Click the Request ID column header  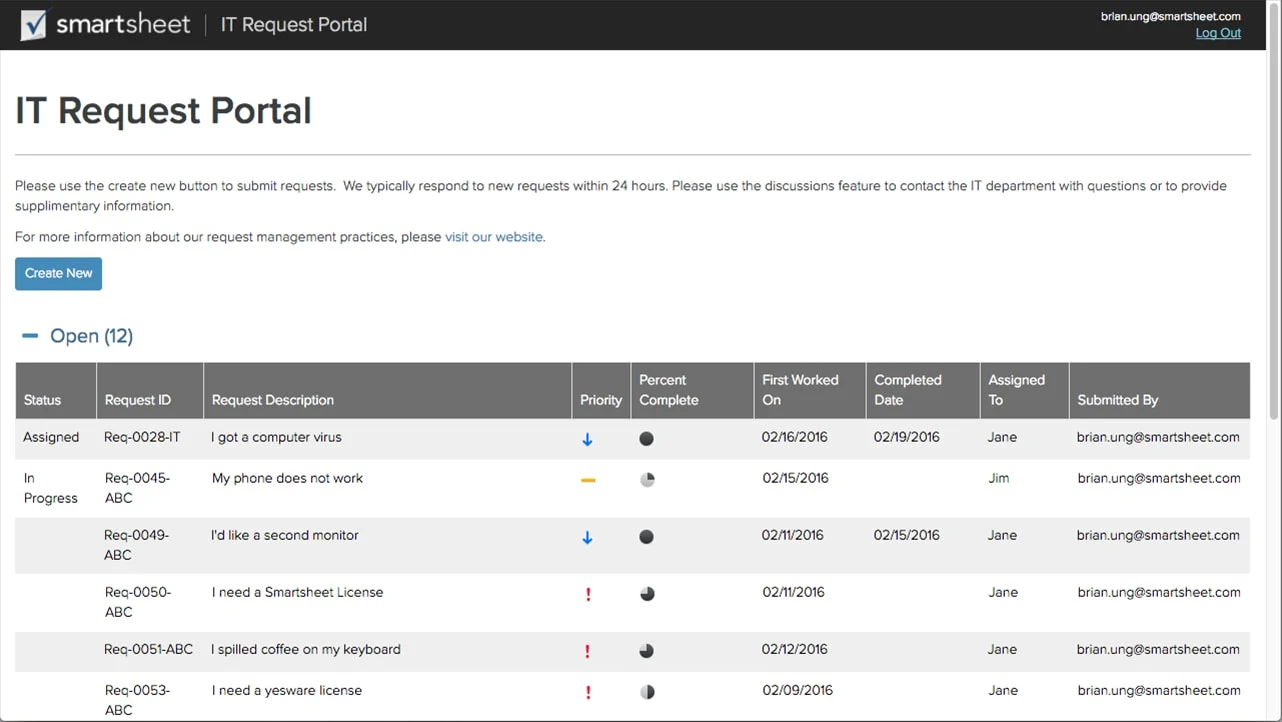[150, 390]
